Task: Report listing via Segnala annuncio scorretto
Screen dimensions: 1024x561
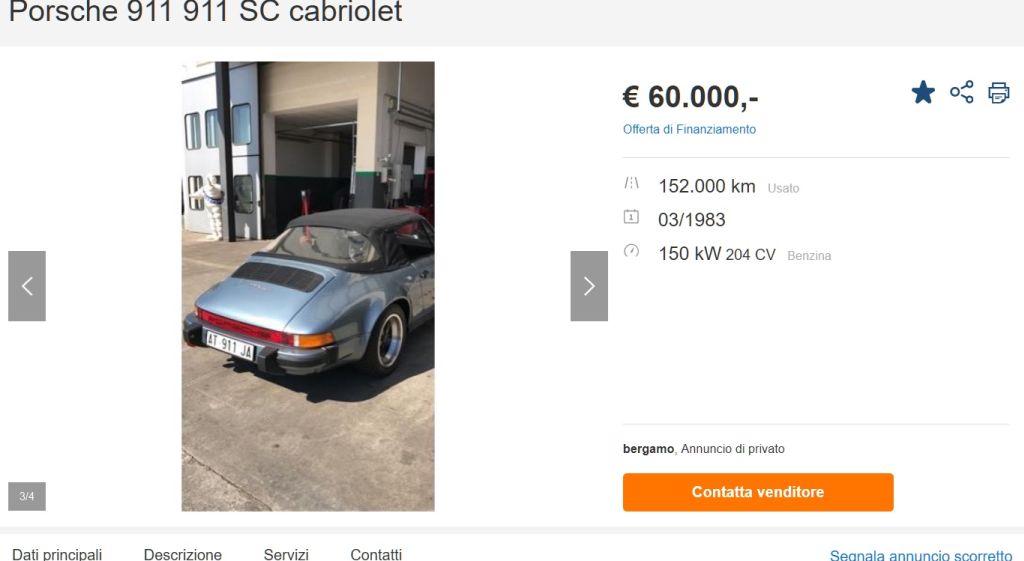Action: [921, 555]
